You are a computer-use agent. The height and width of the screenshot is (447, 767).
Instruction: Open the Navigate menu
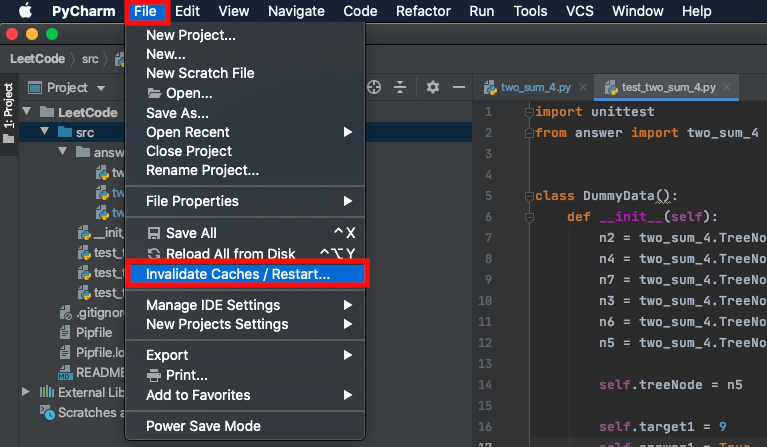(x=296, y=11)
